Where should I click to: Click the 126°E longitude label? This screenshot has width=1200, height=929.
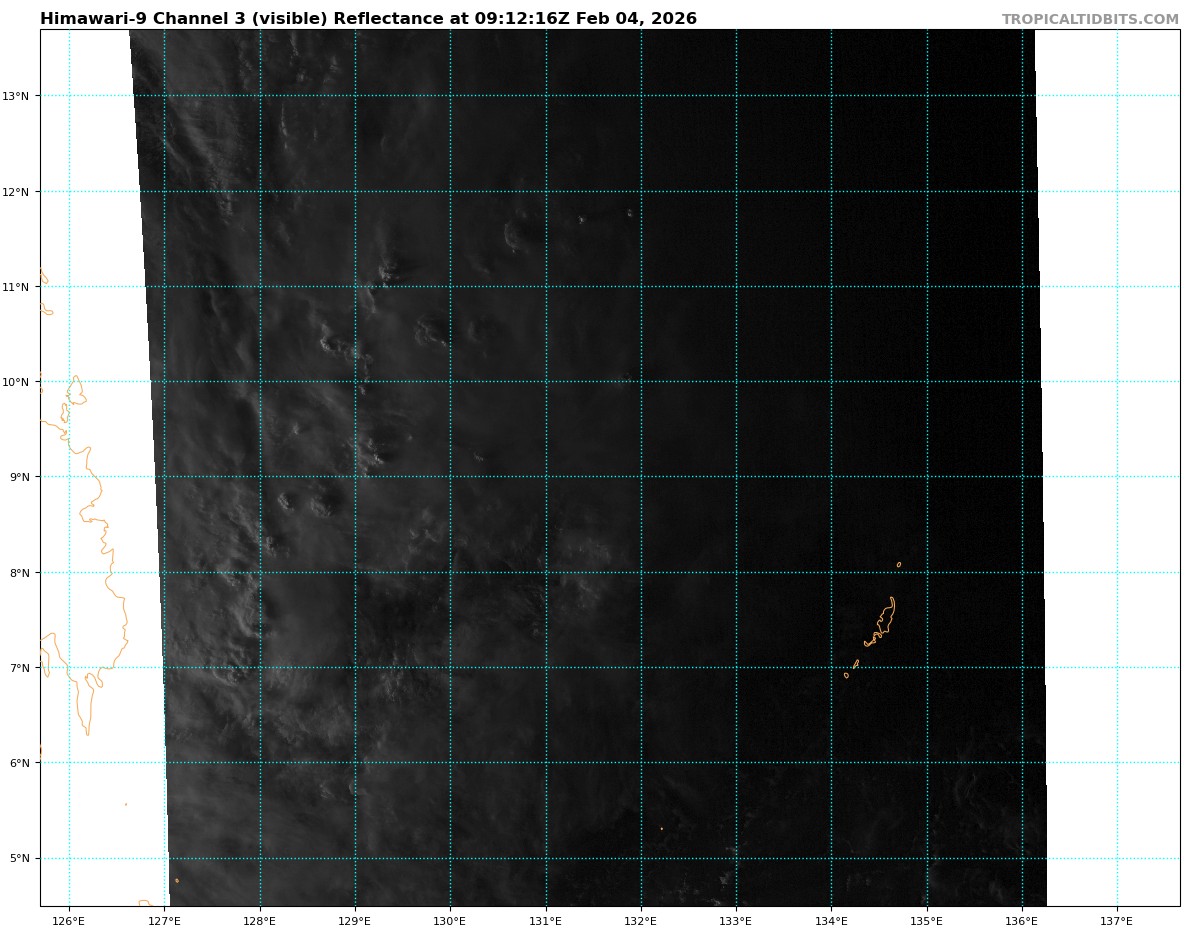pos(69,920)
